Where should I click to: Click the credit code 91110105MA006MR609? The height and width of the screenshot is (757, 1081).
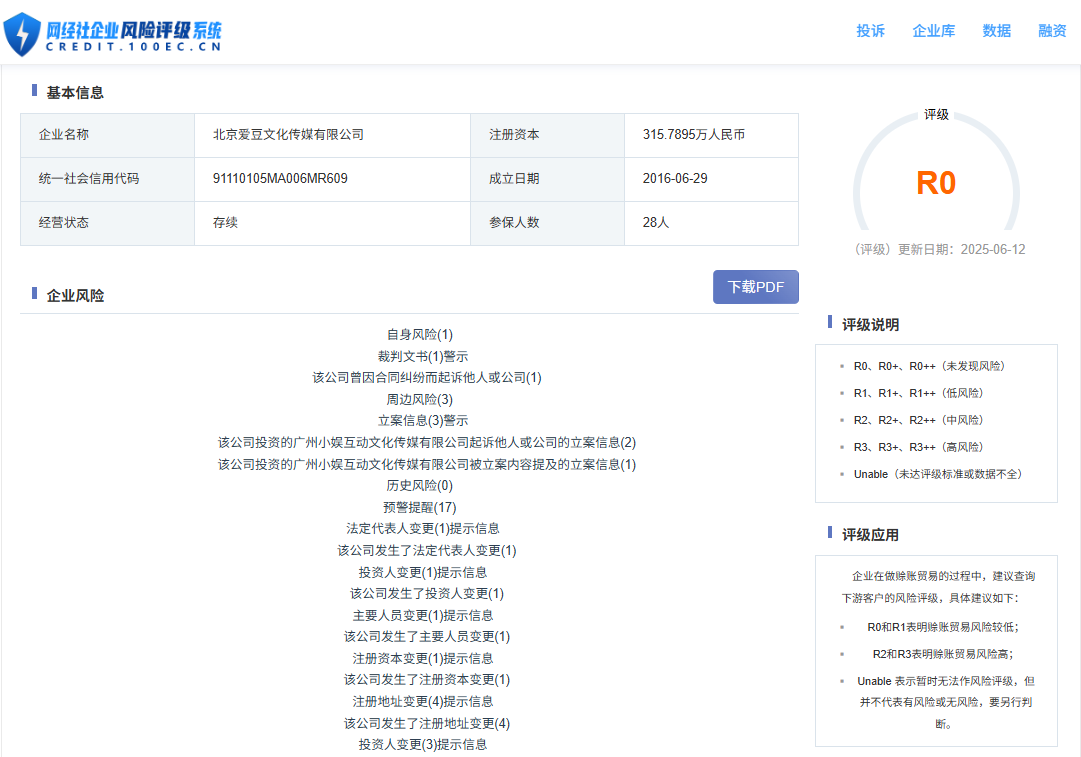pyautogui.click(x=280, y=179)
